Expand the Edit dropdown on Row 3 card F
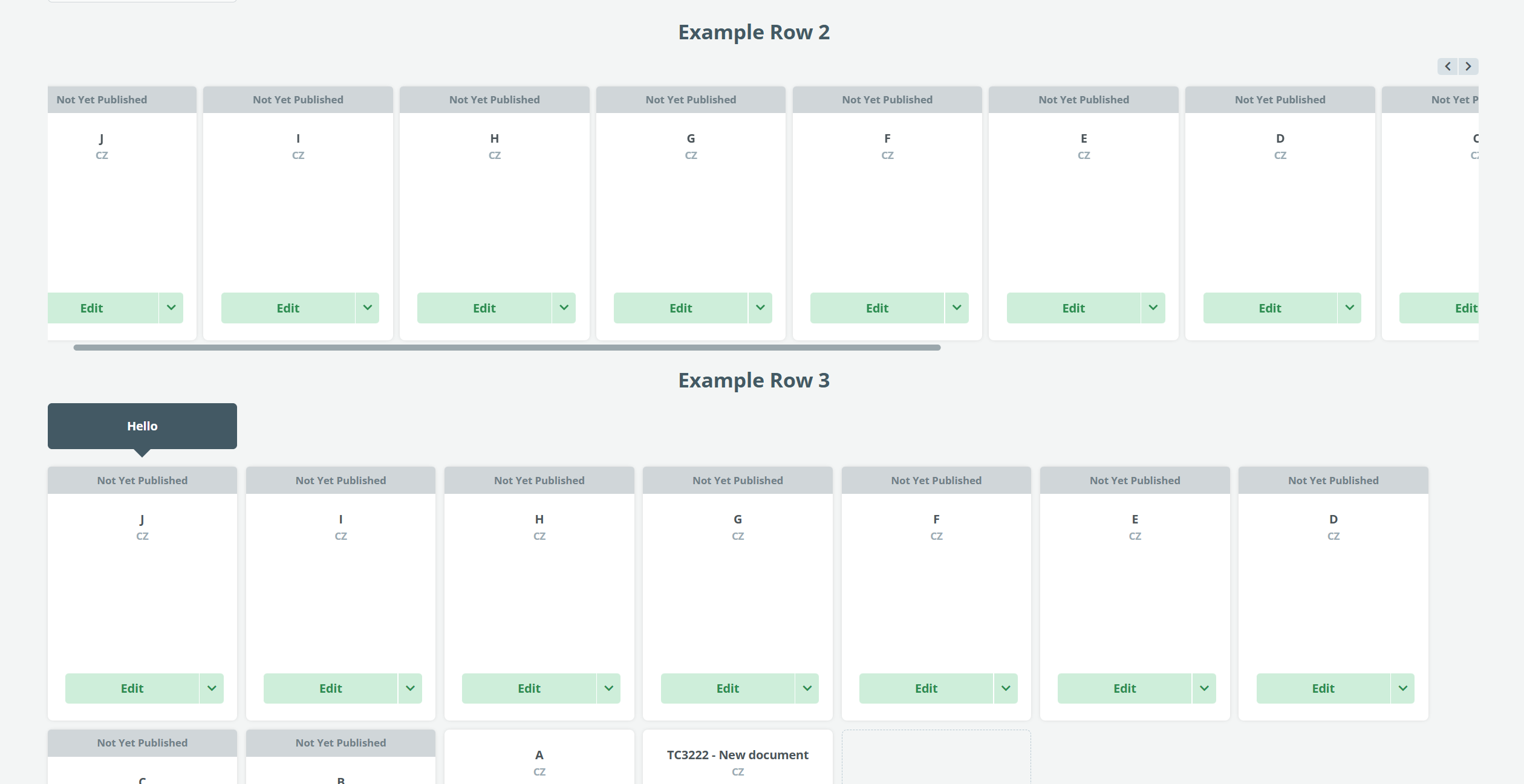1524x784 pixels. point(1006,688)
